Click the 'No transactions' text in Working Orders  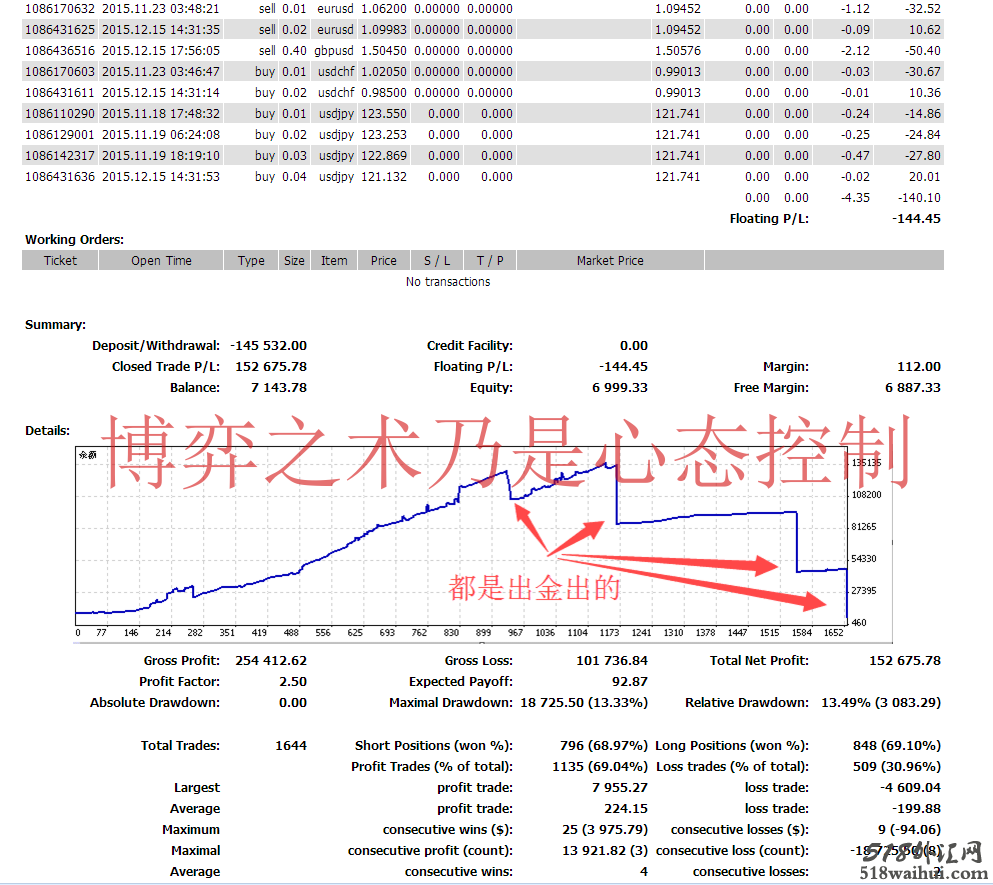(448, 282)
